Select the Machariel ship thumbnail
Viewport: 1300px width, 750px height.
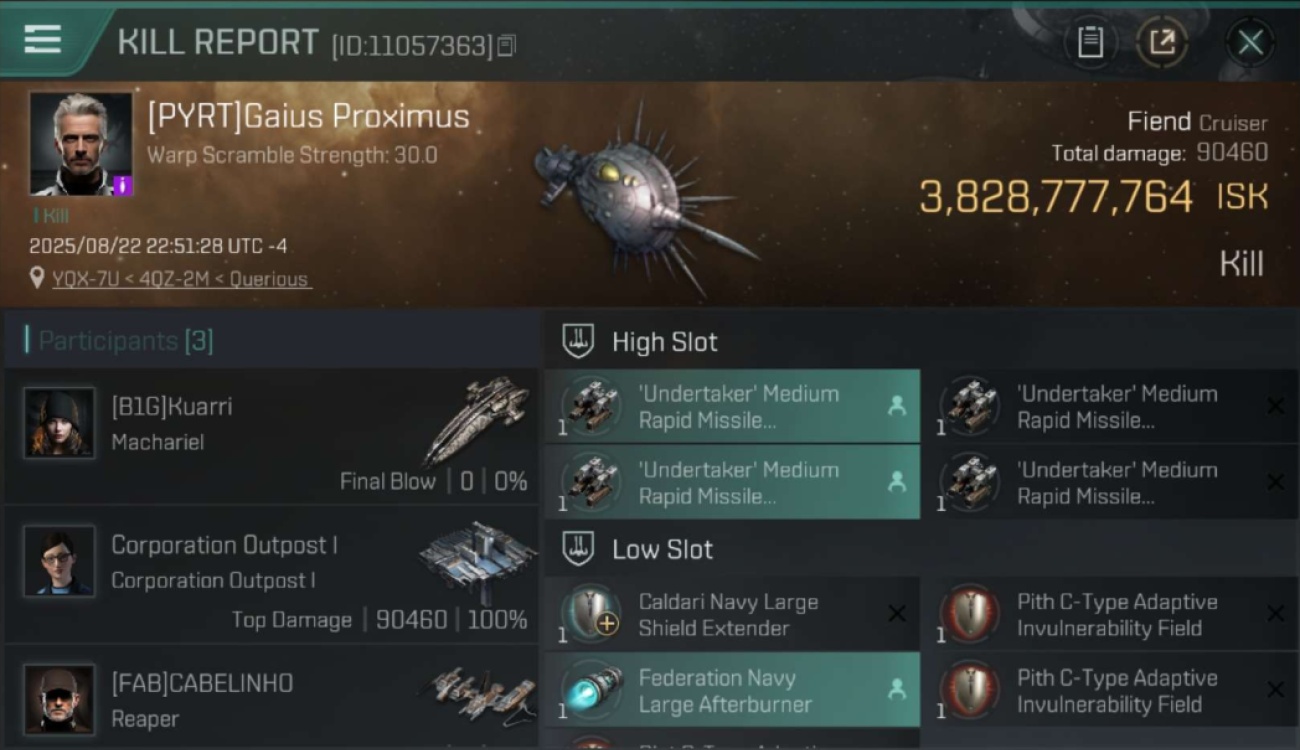(477, 420)
